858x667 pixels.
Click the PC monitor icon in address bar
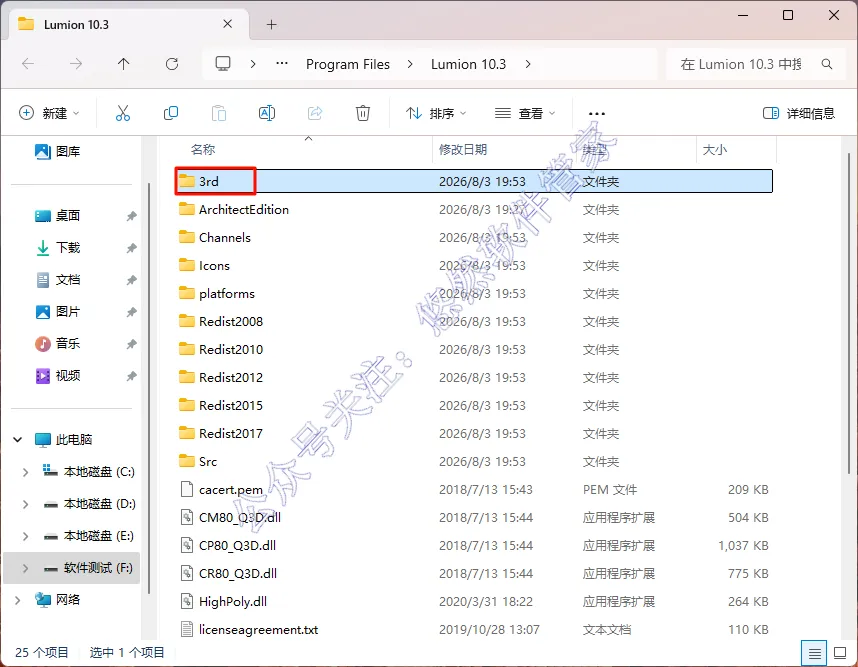(x=223, y=64)
